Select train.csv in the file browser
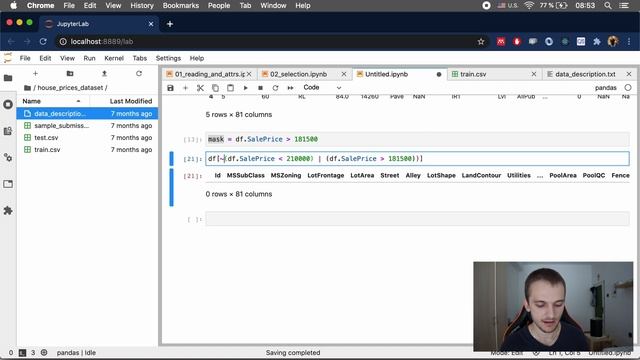Viewport: 640px width, 360px height. [87, 150]
